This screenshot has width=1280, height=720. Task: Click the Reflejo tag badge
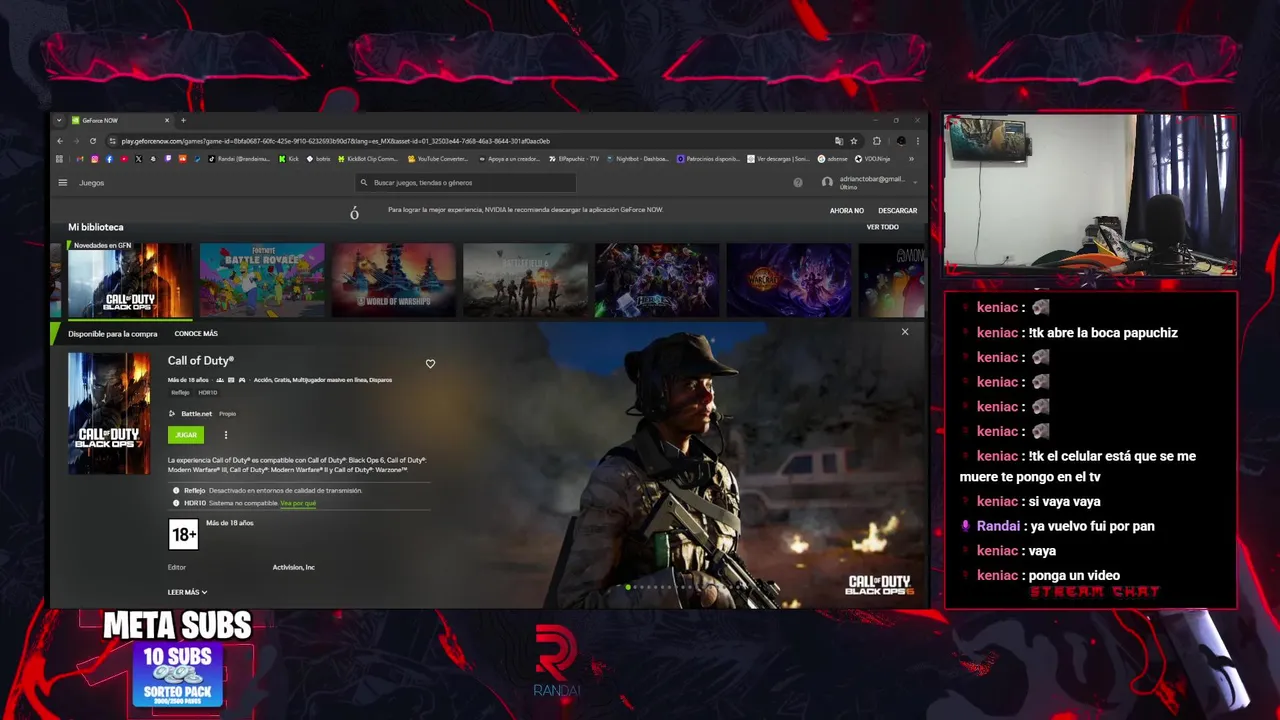click(180, 393)
